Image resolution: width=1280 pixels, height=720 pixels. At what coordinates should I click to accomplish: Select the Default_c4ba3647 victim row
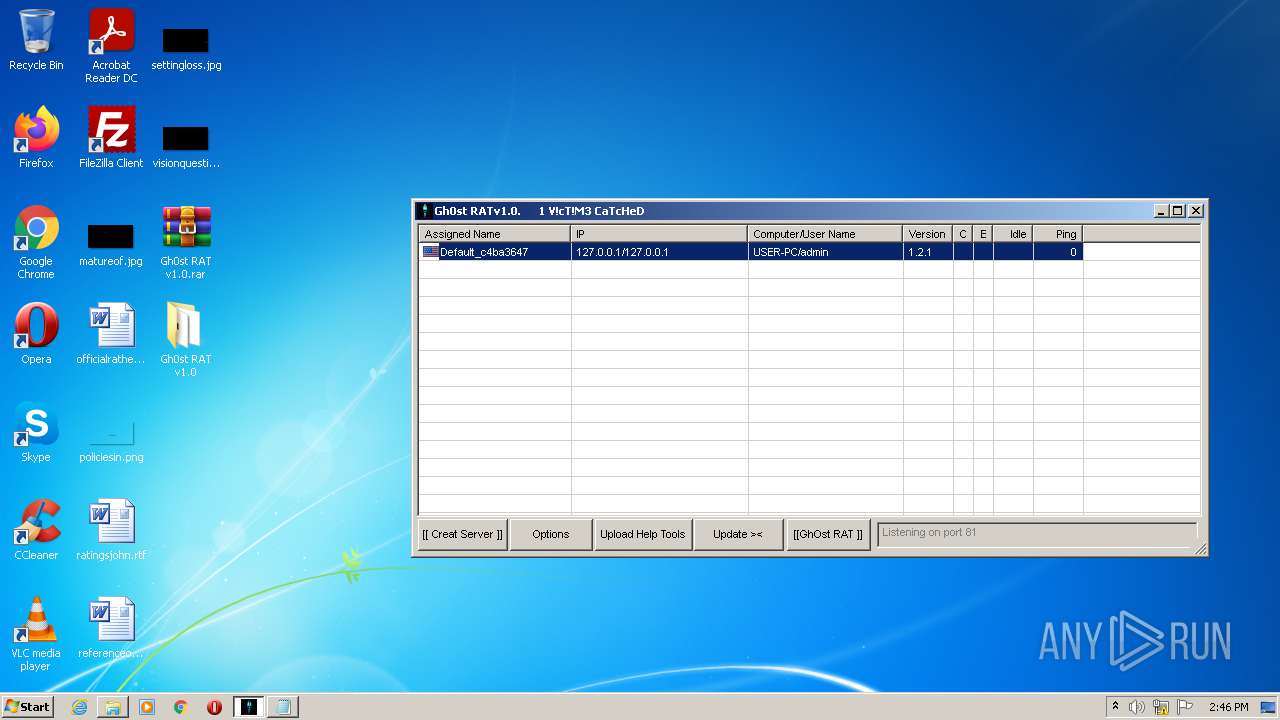click(x=750, y=252)
